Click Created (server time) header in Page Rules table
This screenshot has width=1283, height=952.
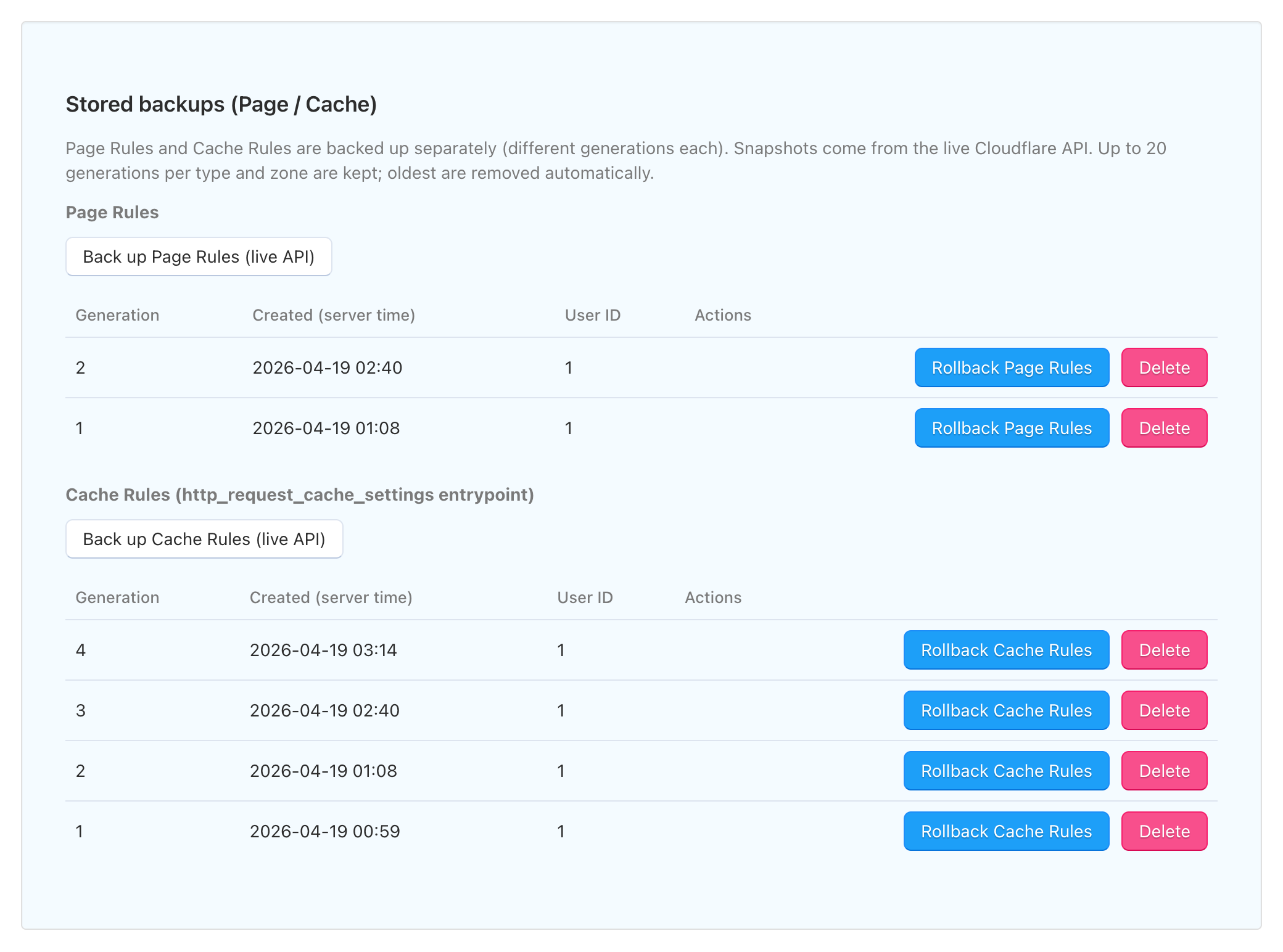[x=334, y=315]
